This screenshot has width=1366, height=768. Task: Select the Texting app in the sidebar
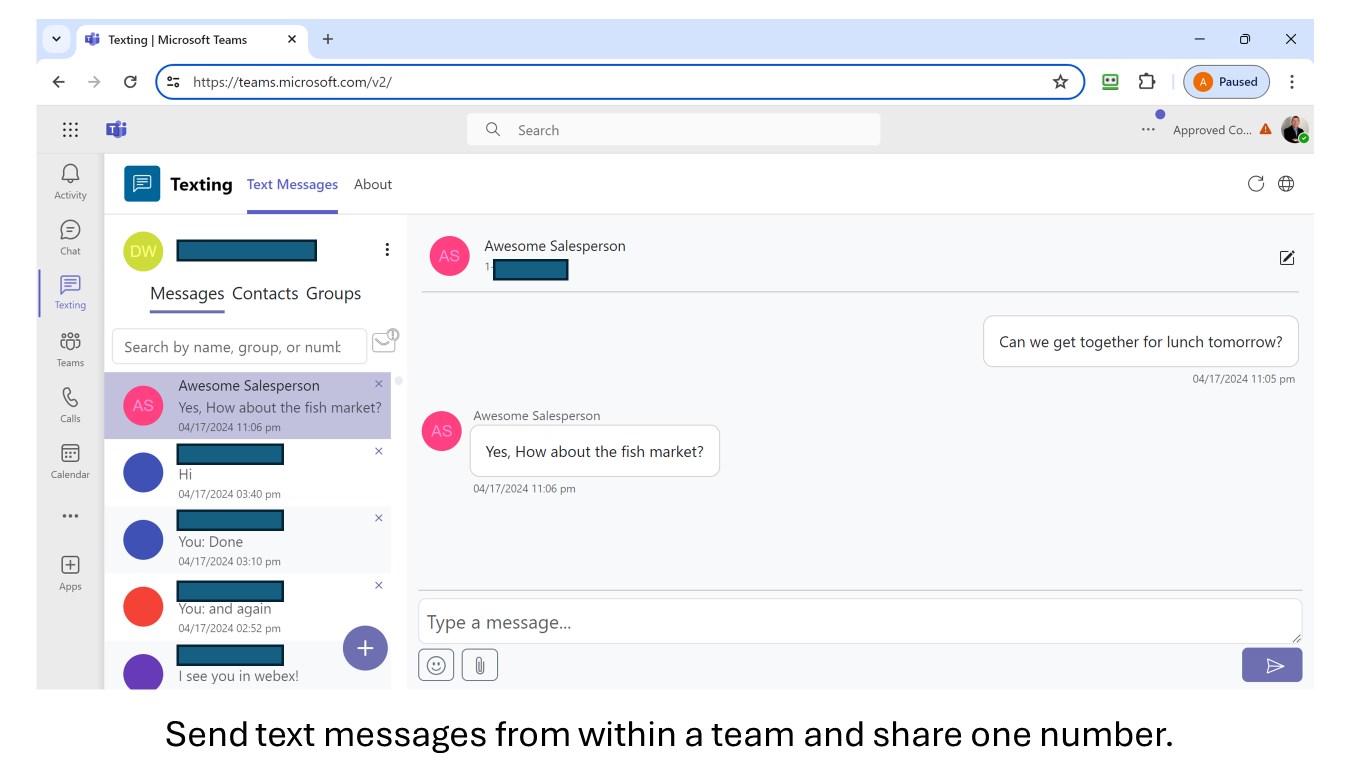point(70,292)
